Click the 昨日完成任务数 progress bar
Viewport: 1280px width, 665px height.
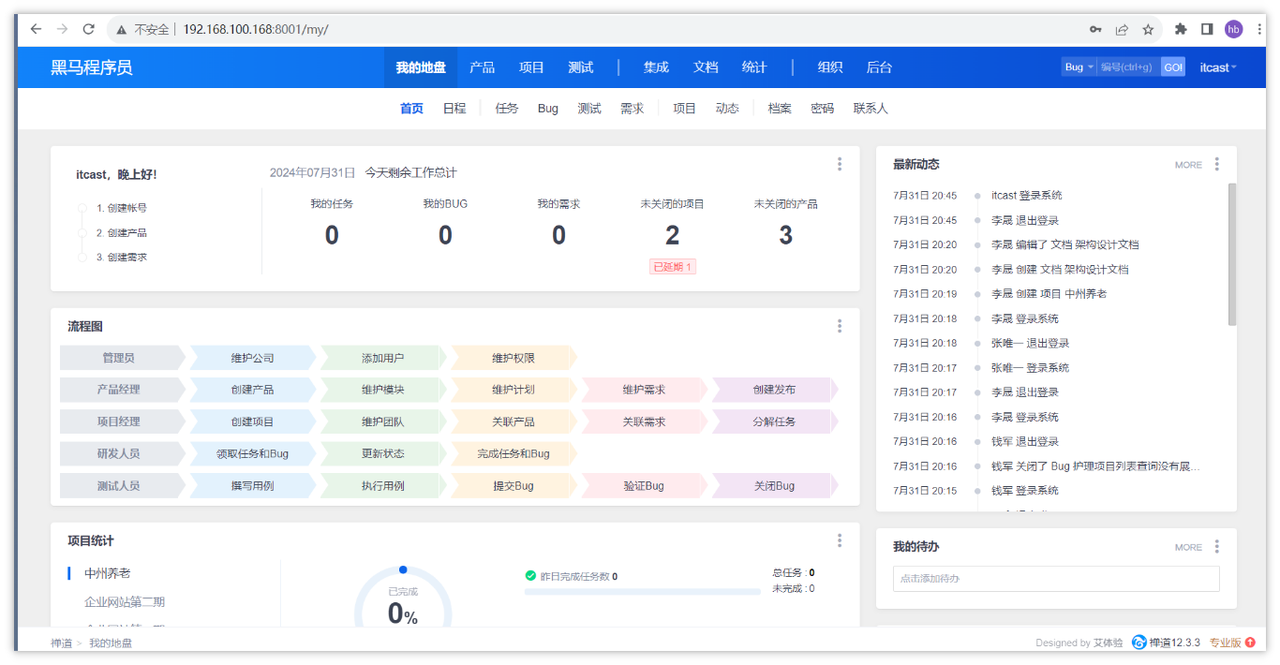coord(643,592)
